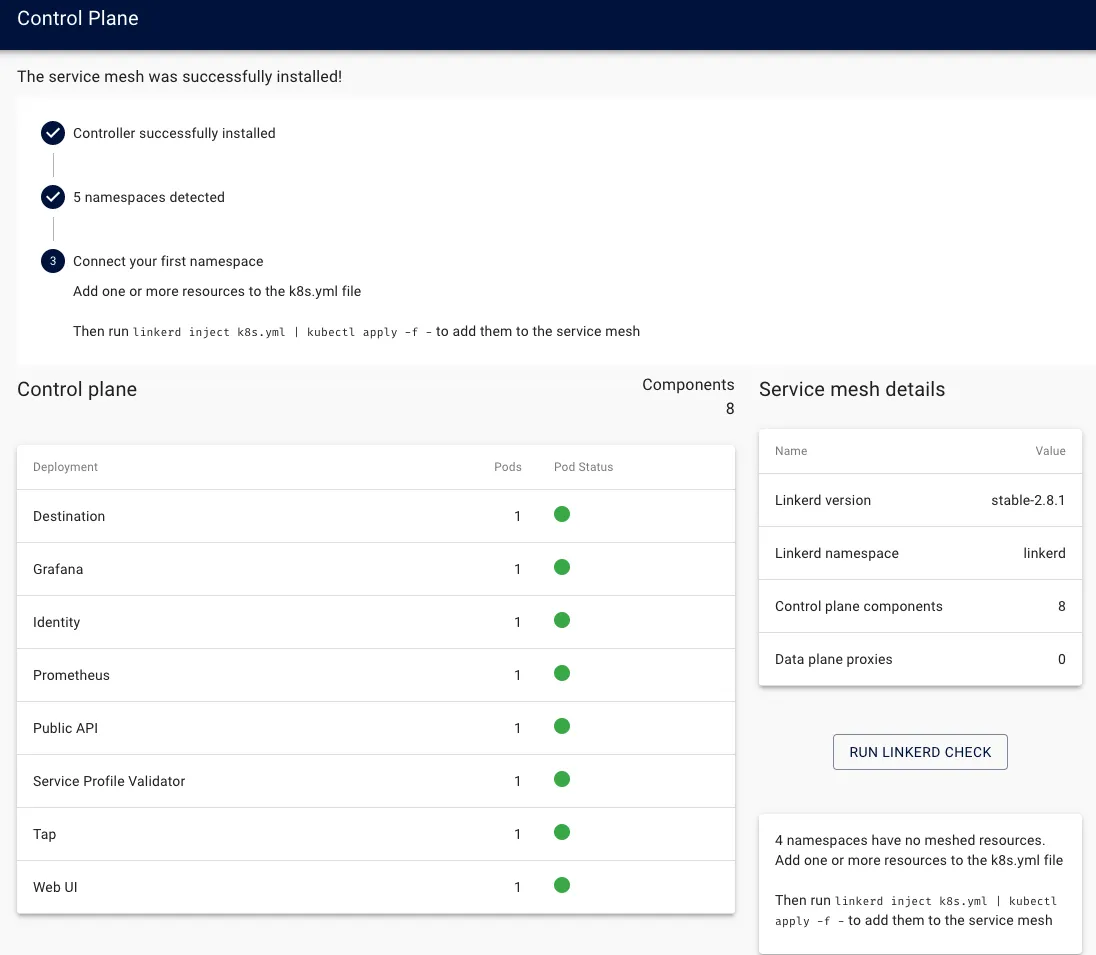The width and height of the screenshot is (1096, 955).
Task: Select the Identity deployment name
Action: (x=57, y=622)
